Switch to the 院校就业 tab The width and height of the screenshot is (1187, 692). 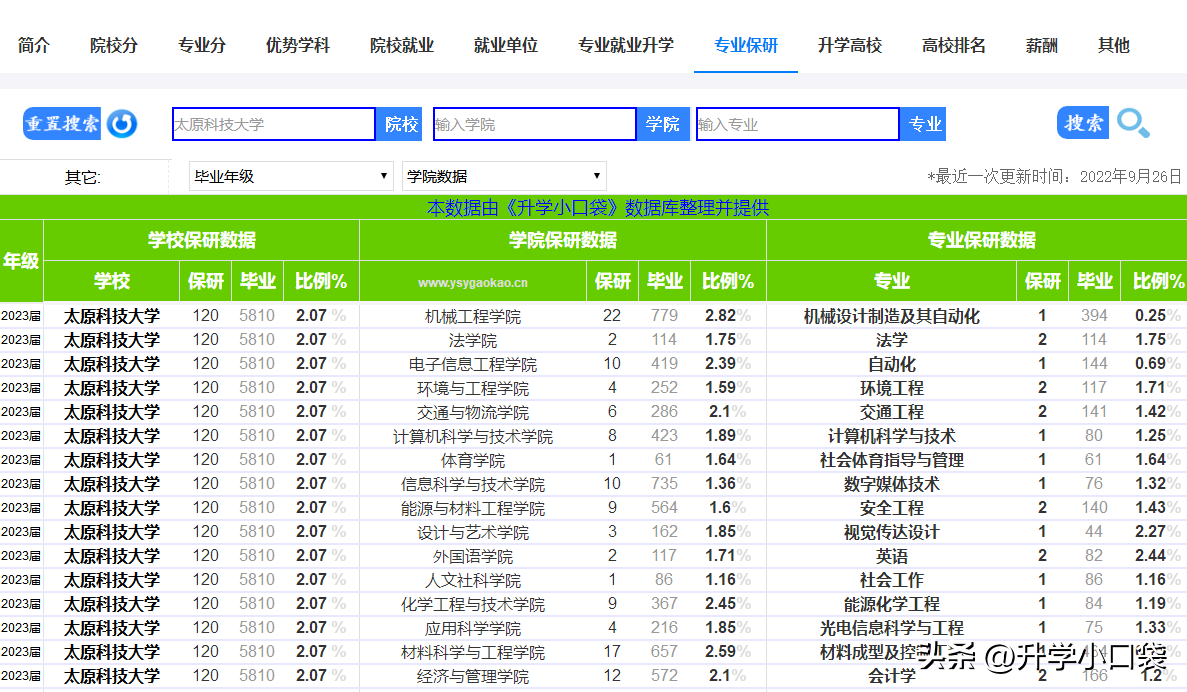pyautogui.click(x=401, y=45)
